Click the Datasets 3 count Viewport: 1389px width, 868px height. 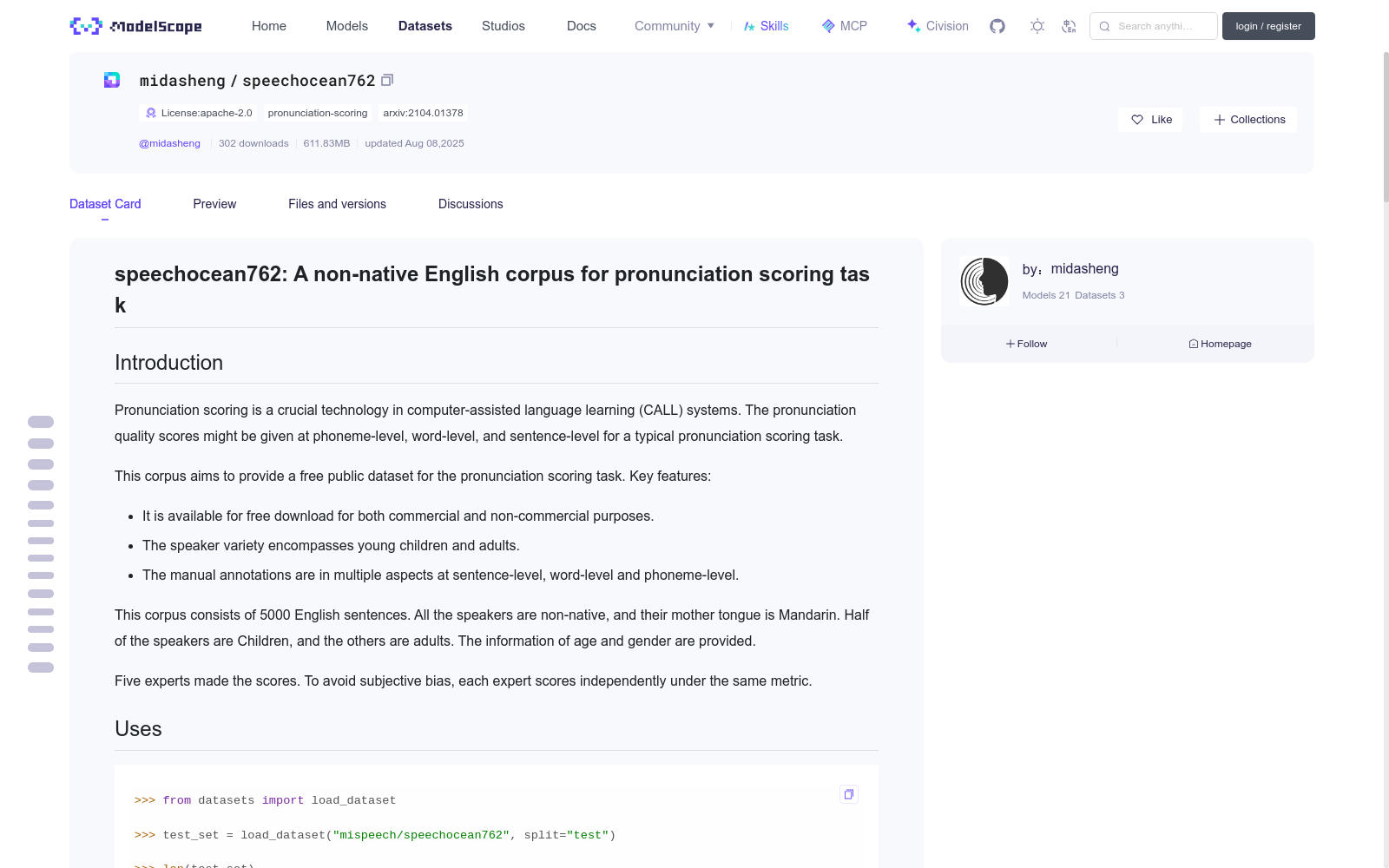[x=1100, y=295]
